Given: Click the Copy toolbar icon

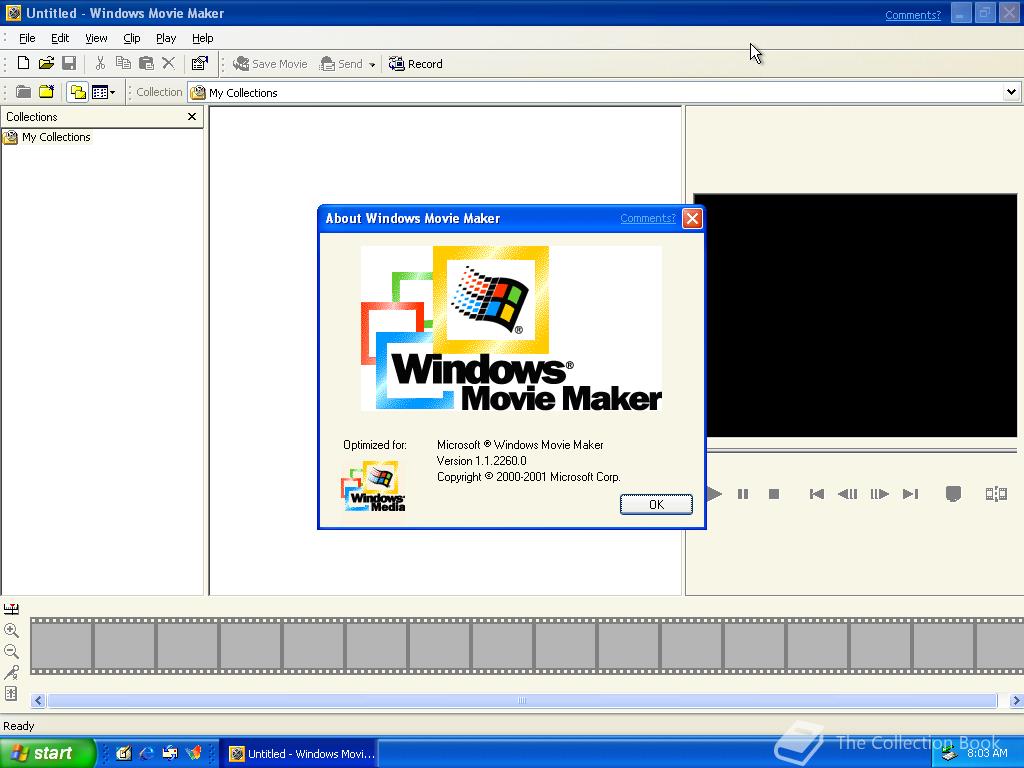Looking at the screenshot, I should click(x=123, y=63).
